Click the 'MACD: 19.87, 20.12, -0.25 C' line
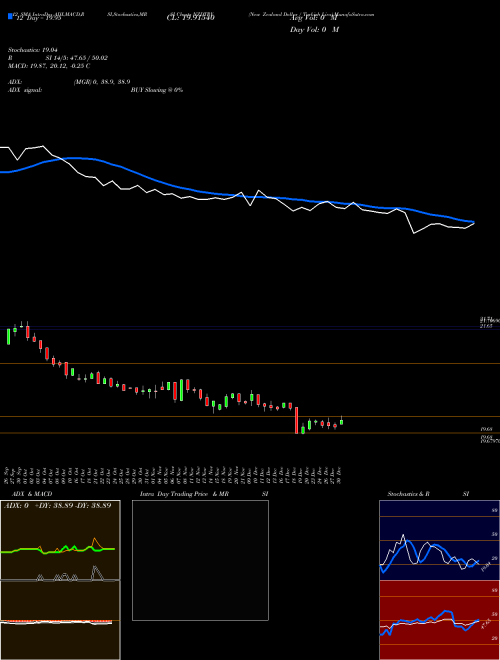Image resolution: width=500 pixels, height=660 pixels. (49, 66)
